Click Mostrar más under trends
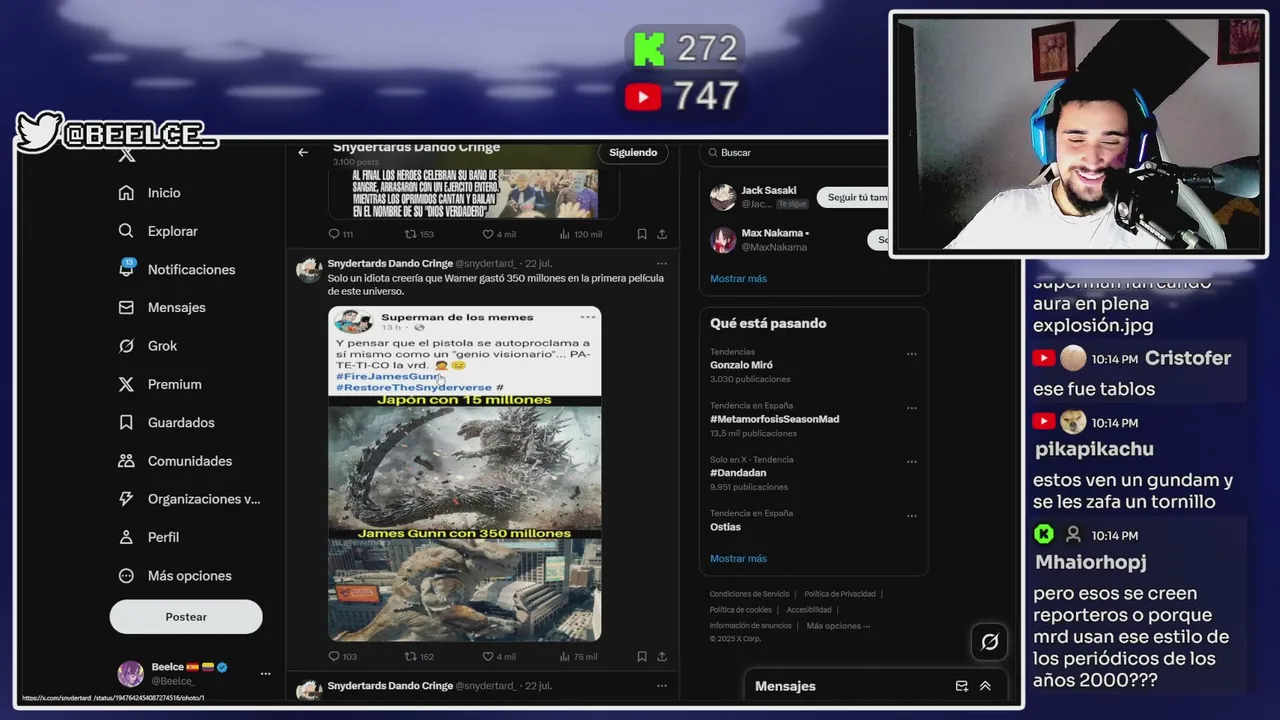The width and height of the screenshot is (1280, 720). 738,559
